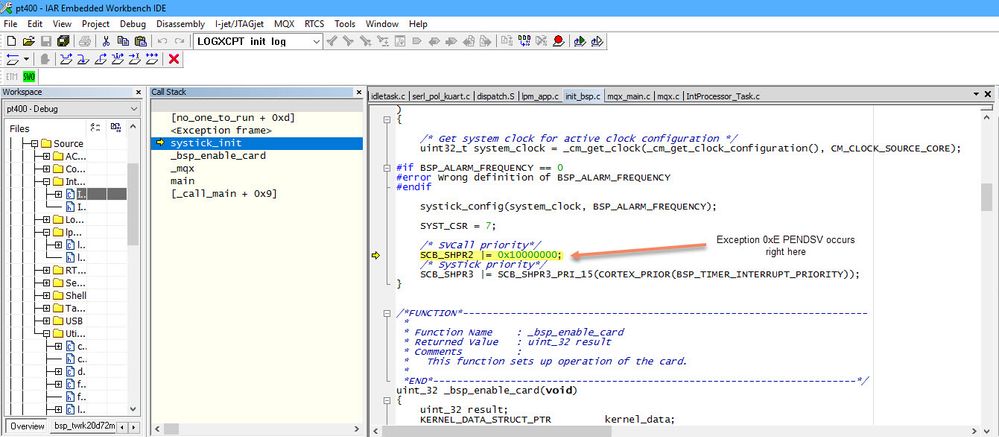Toggle the ETM trace indicator
This screenshot has width=999, height=437.
coord(12,77)
